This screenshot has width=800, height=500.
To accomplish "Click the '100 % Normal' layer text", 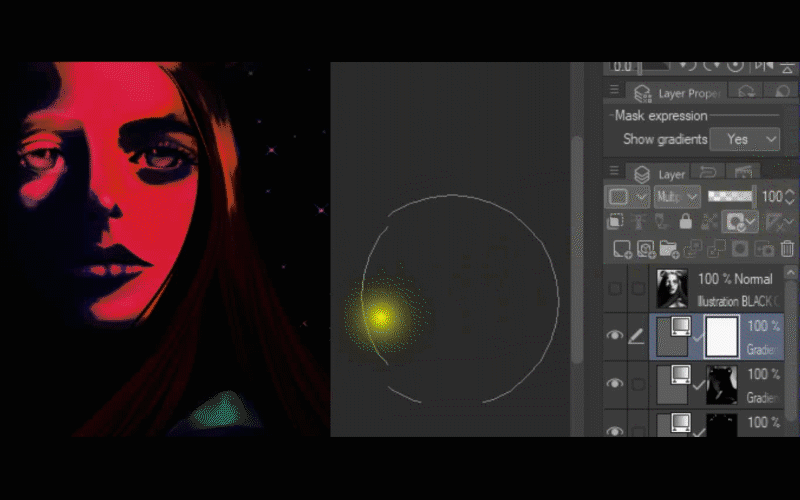I will 735,279.
